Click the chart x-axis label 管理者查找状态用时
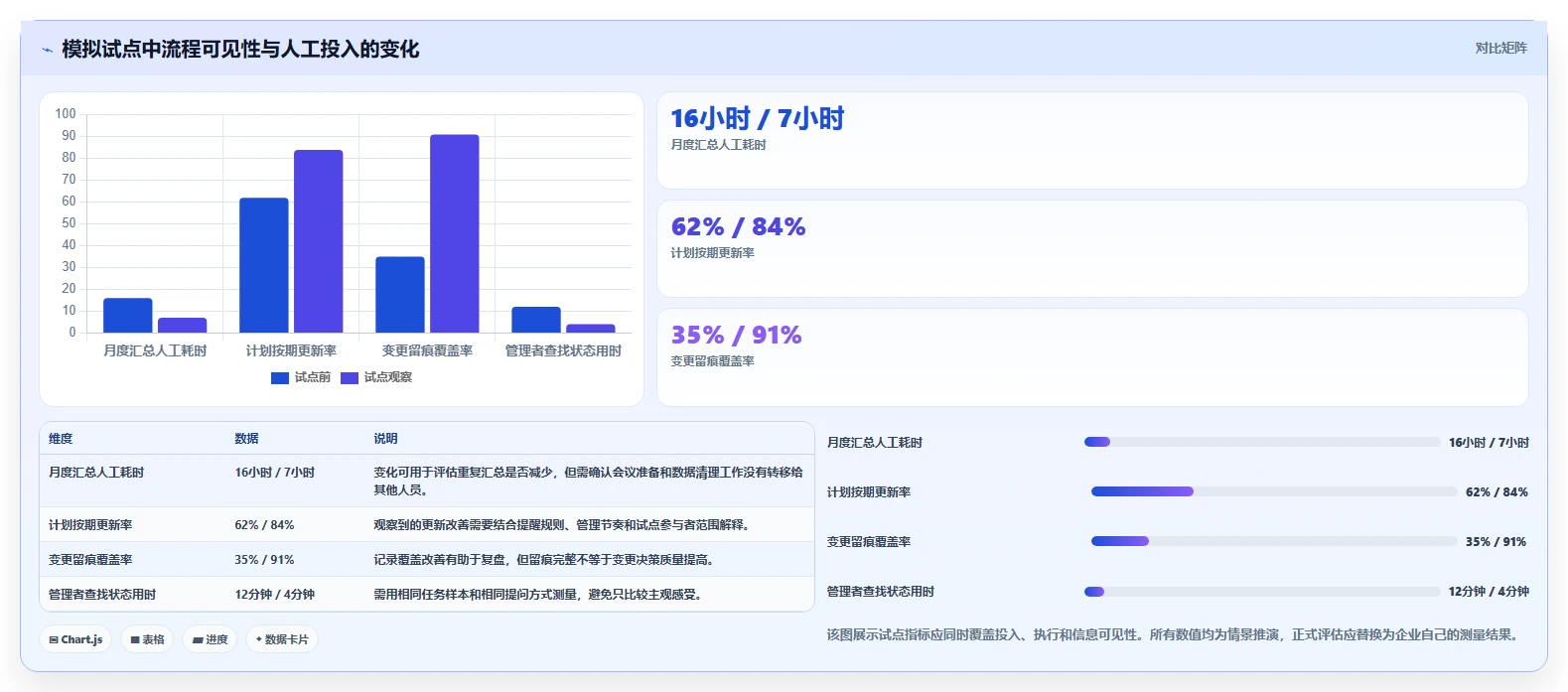1568x692 pixels. point(563,351)
